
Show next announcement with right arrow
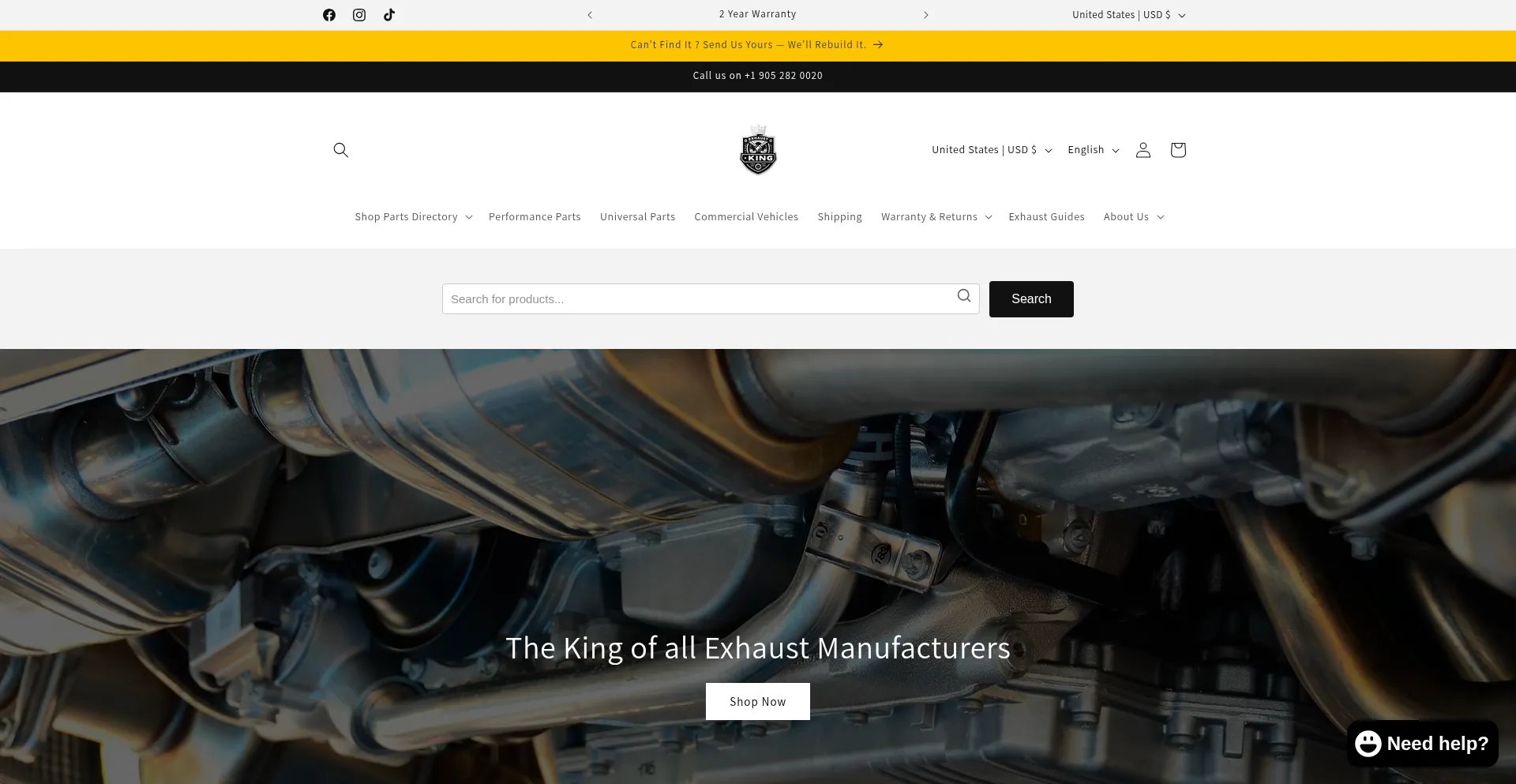point(926,15)
